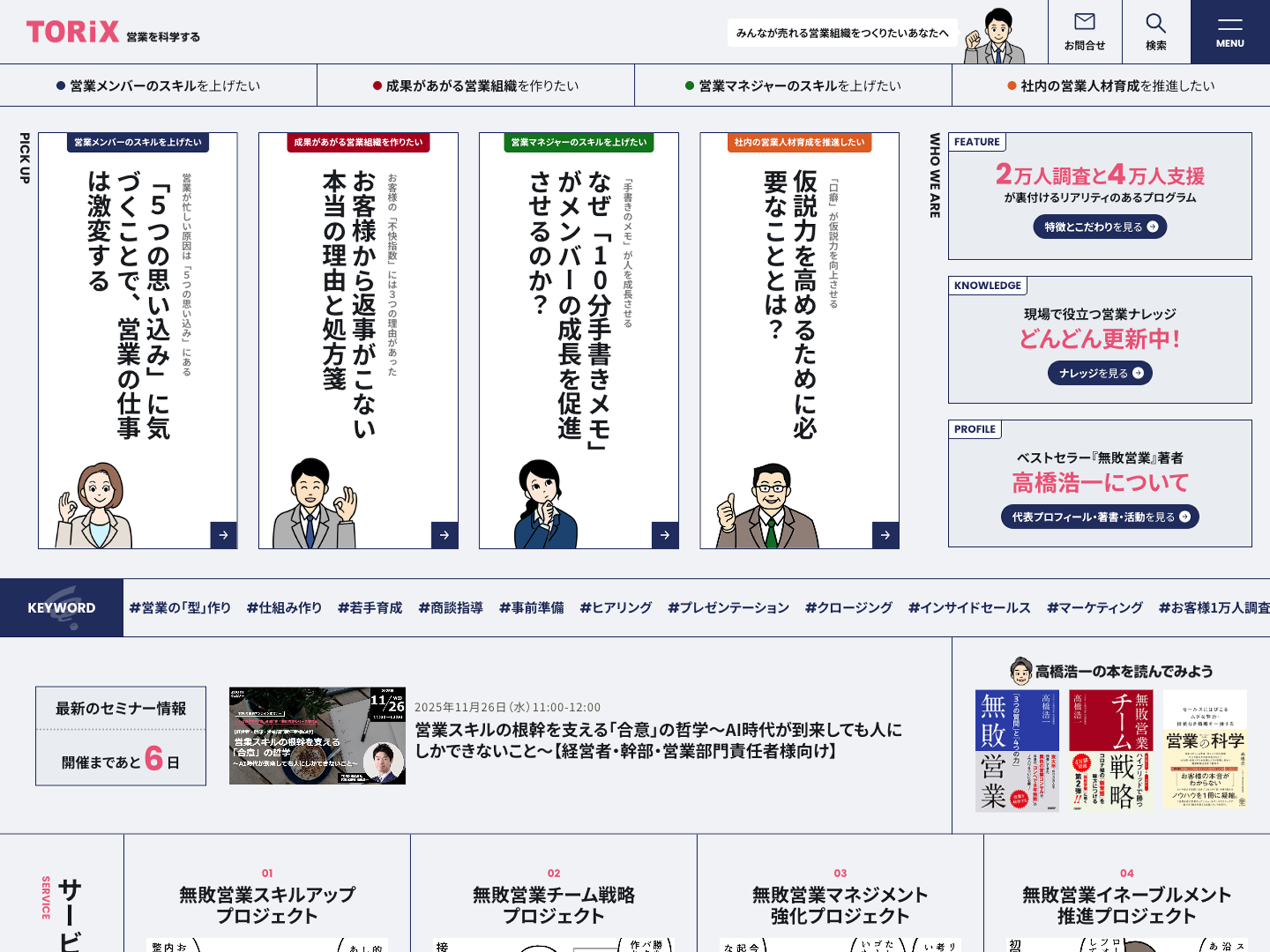Select 営業メンバーのスキルを上げたい nav tab

pos(158,86)
